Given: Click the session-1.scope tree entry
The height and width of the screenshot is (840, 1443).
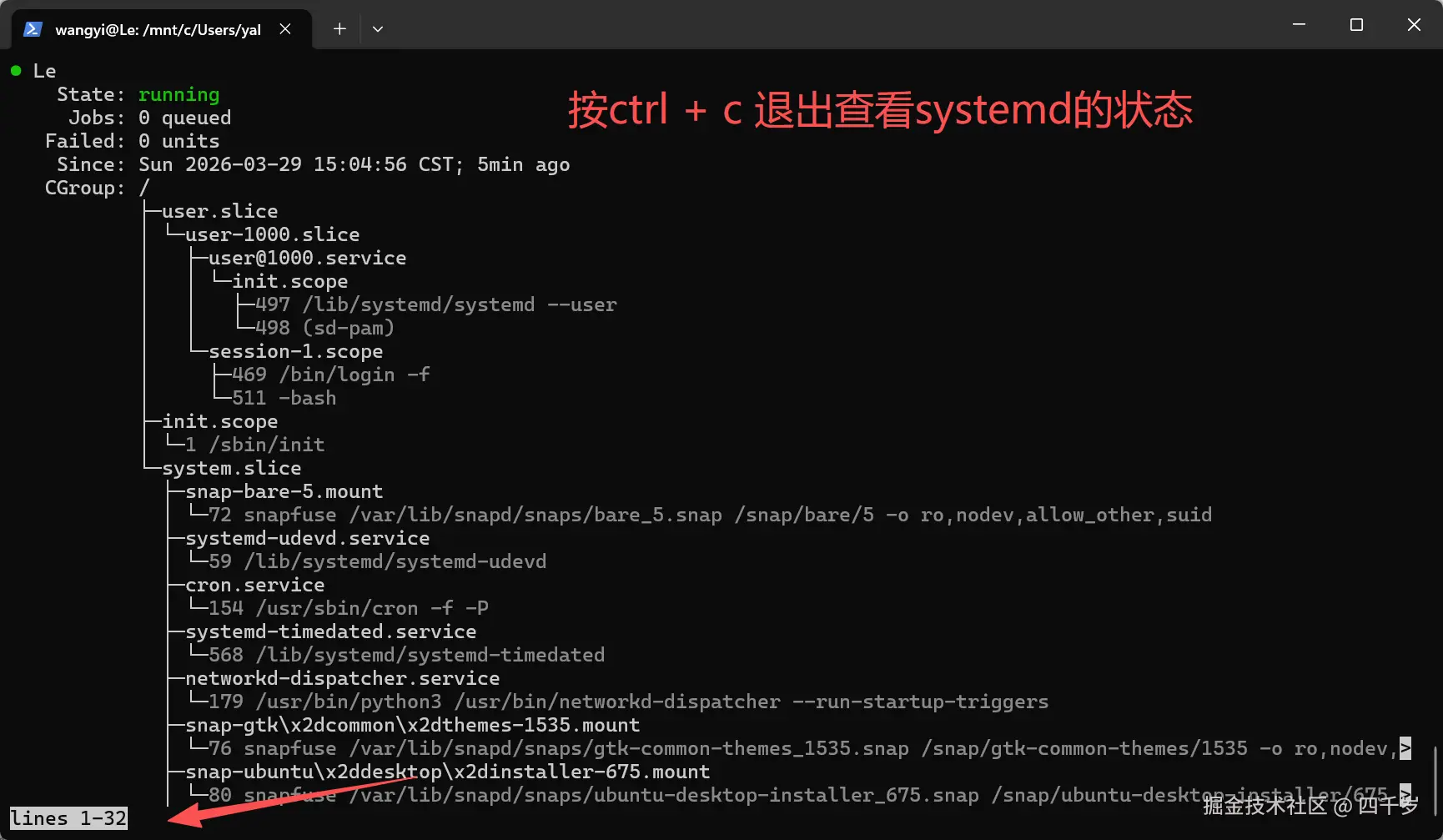Looking at the screenshot, I should [296, 351].
